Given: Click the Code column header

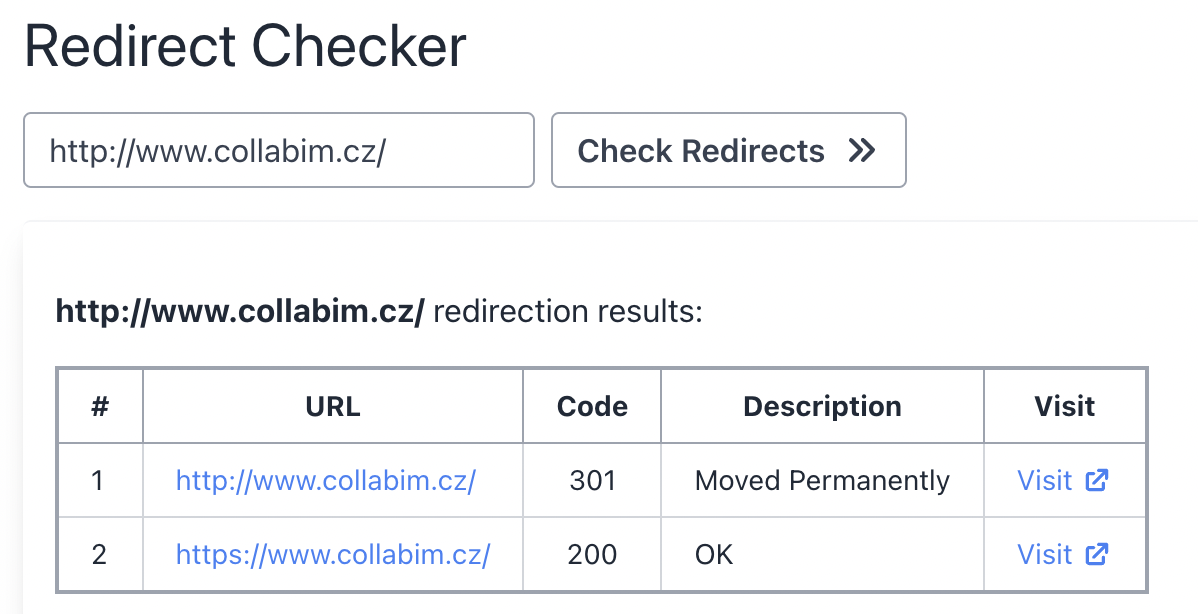Looking at the screenshot, I should click(x=592, y=406).
